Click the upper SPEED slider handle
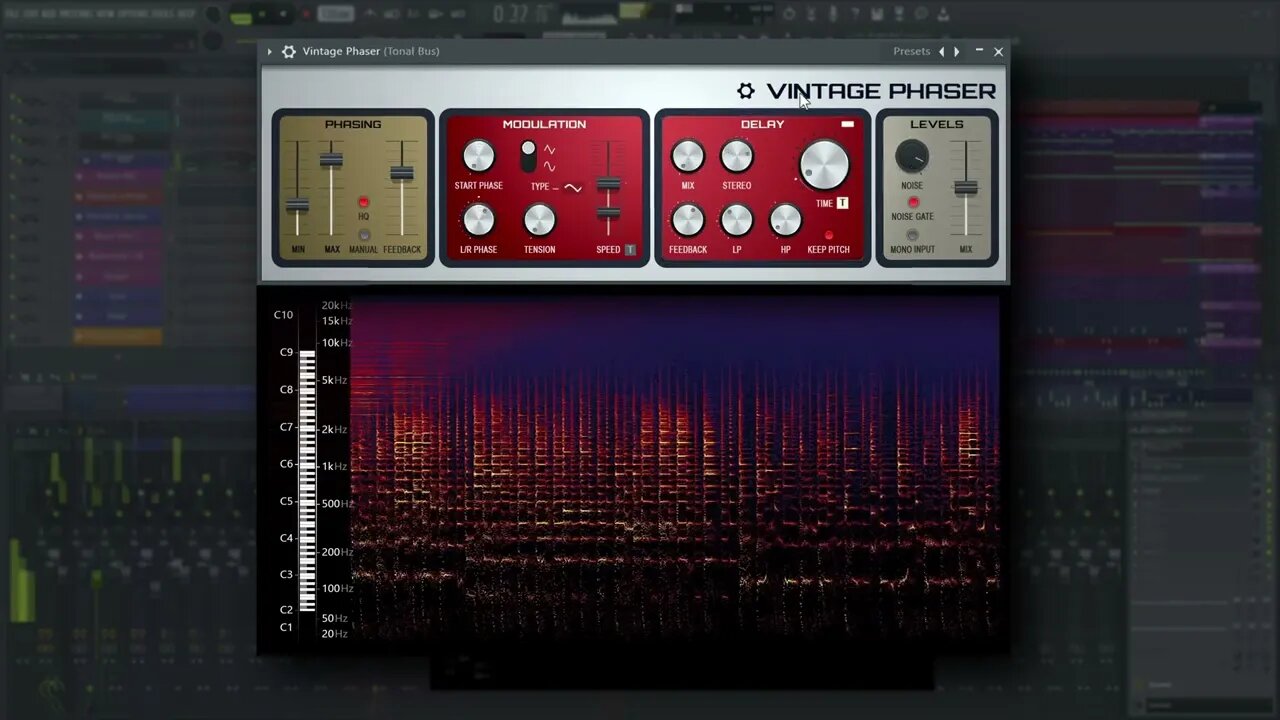This screenshot has height=720, width=1280. 608,184
